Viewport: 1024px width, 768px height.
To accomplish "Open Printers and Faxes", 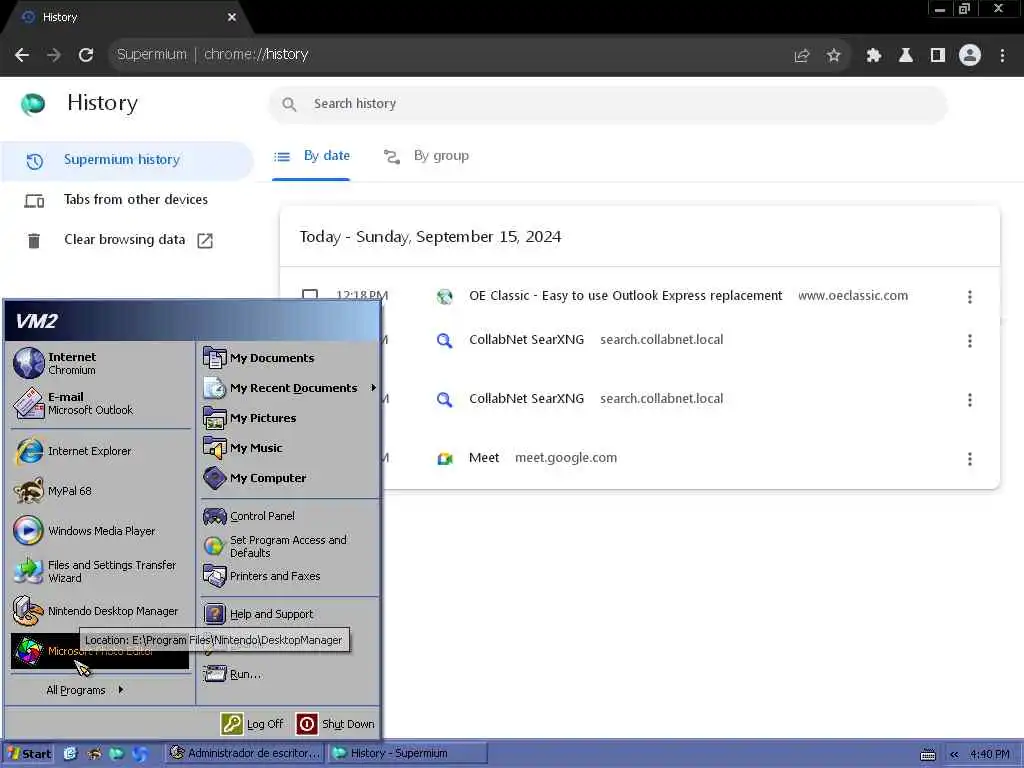I will coord(289,576).
